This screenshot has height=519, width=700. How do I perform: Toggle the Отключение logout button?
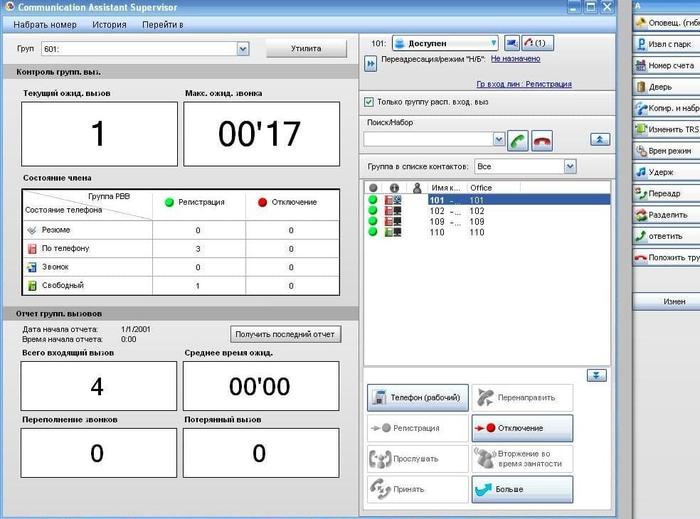(522, 428)
